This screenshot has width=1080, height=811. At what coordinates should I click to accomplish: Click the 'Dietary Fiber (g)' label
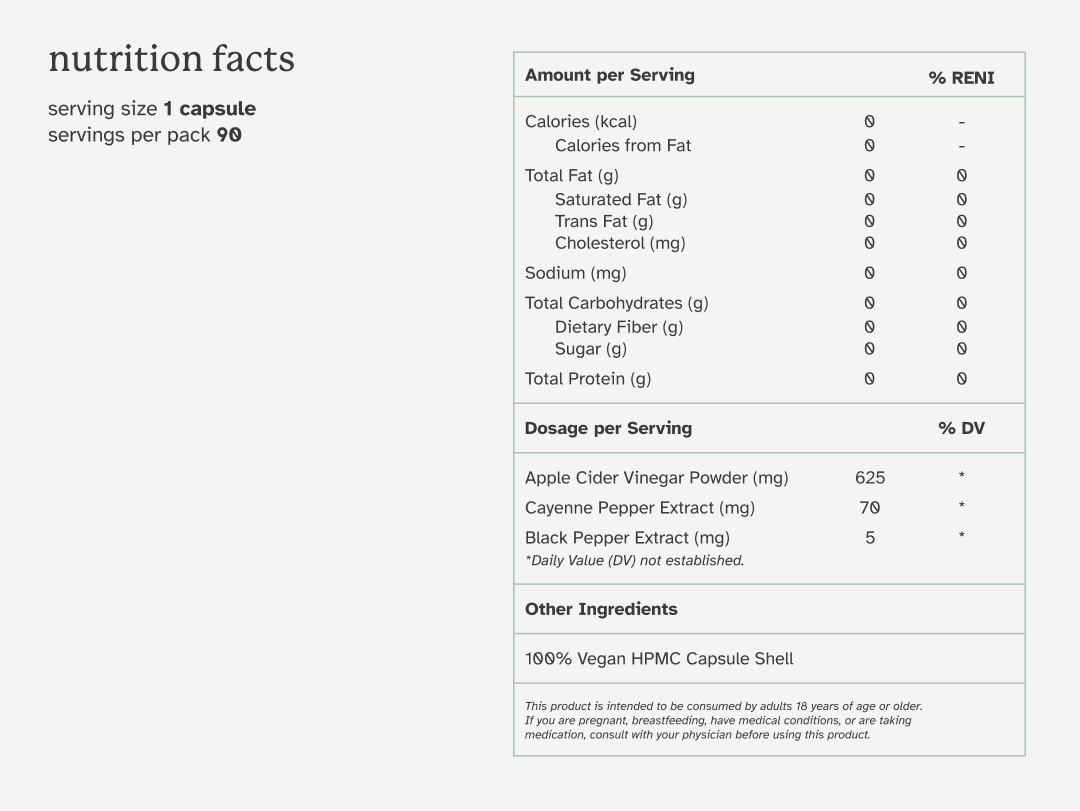point(619,327)
